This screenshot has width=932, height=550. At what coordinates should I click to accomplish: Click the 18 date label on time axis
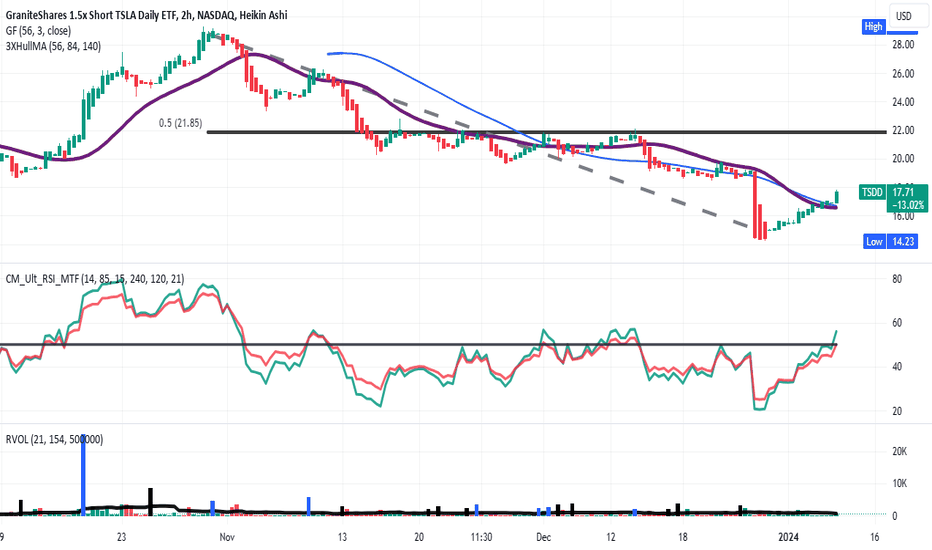[683, 537]
